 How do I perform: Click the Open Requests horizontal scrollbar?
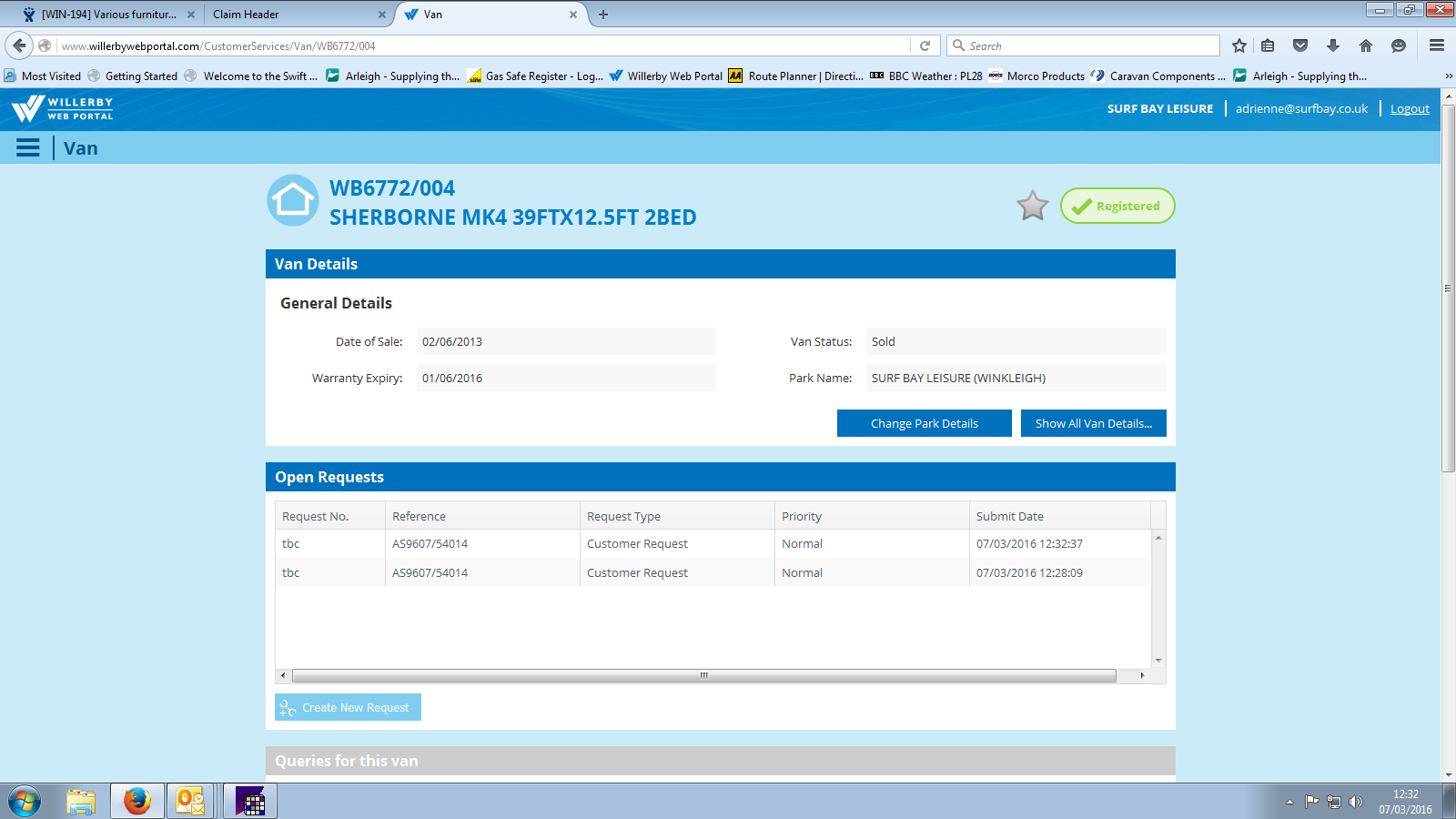click(704, 675)
